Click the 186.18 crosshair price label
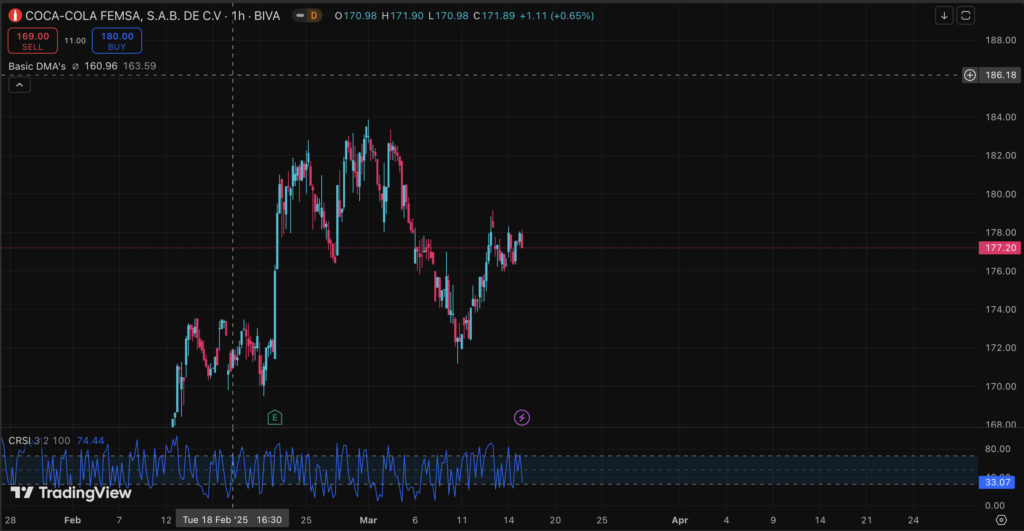This screenshot has width=1024, height=531. coord(1000,75)
